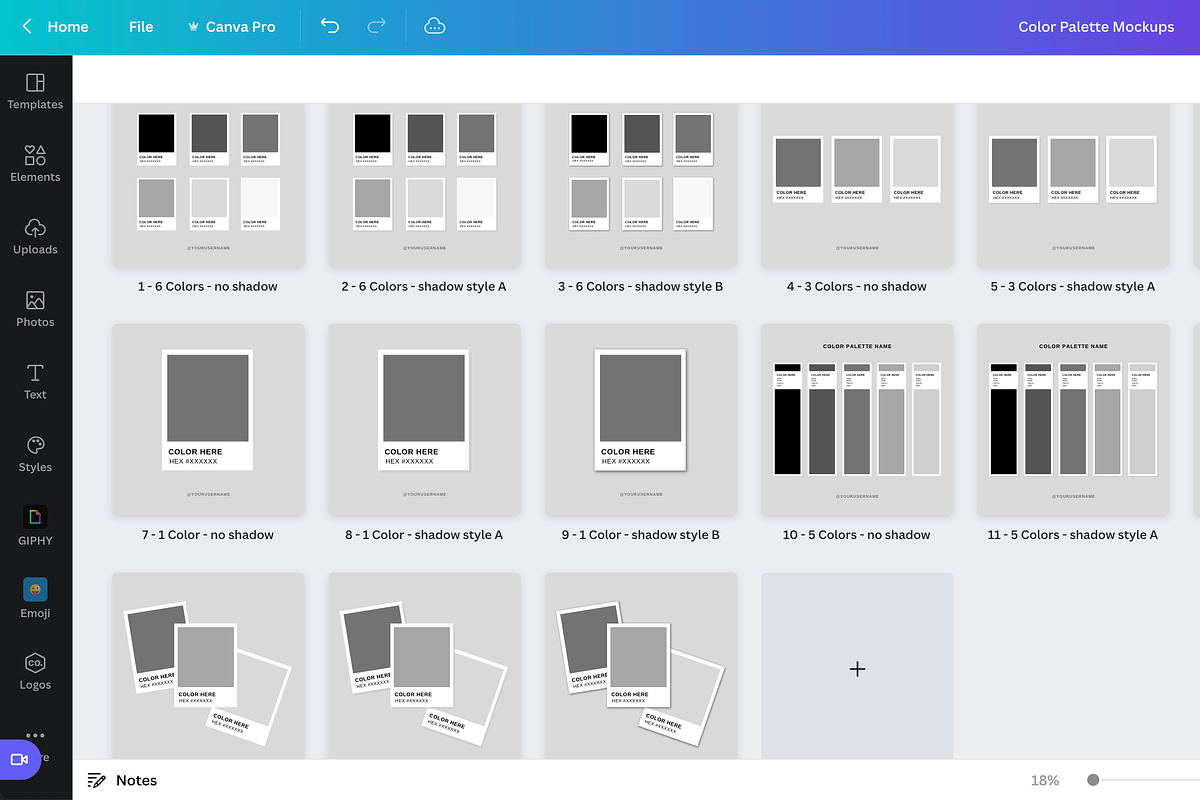Click the cloud save status icon

[x=435, y=27]
